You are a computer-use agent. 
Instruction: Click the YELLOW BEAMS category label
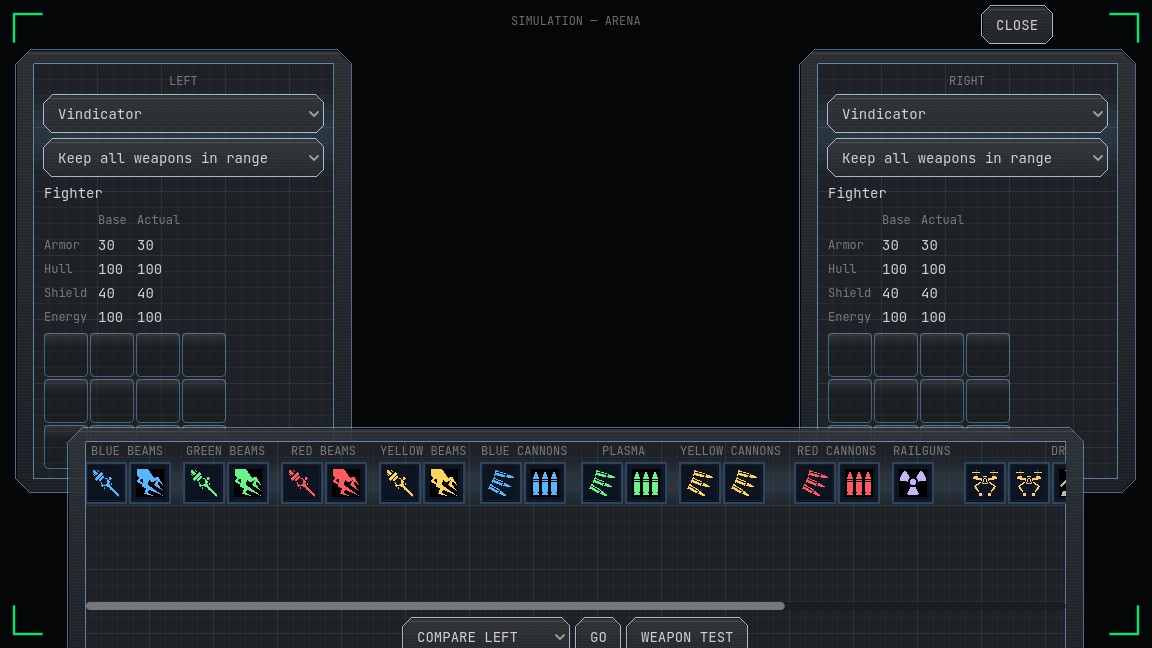423,451
